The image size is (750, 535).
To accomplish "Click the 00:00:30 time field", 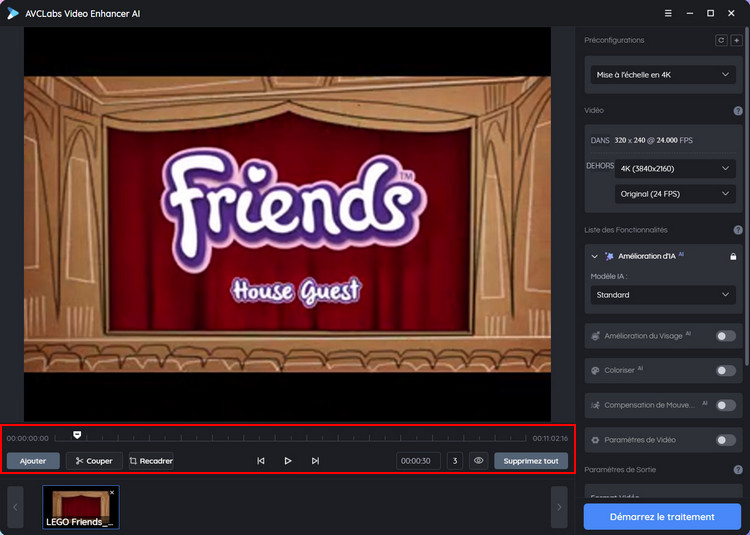I will point(418,461).
